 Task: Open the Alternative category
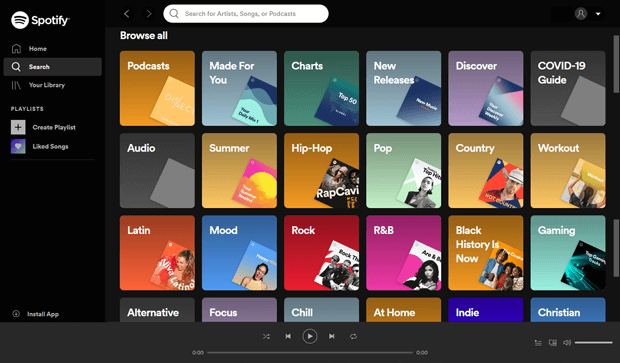click(x=157, y=310)
